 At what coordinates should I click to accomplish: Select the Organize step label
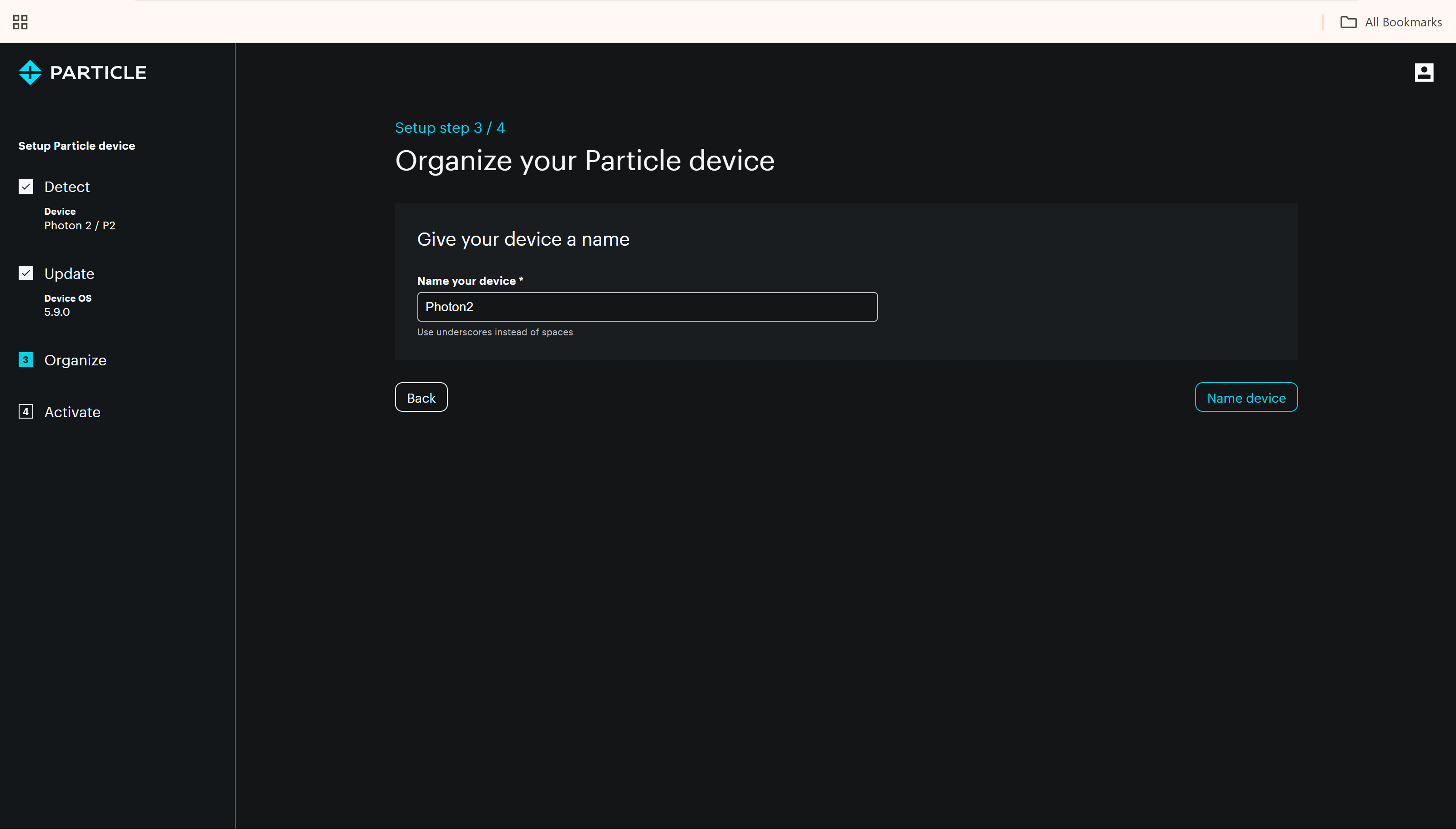point(75,360)
